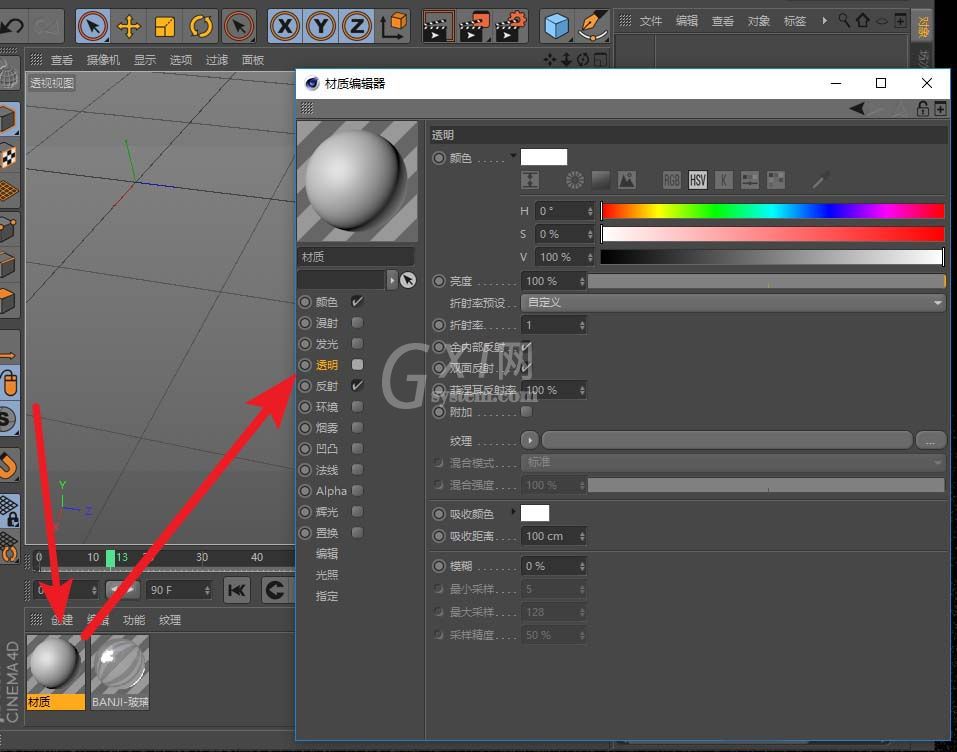Open the viewport 摄像机 menu
This screenshot has height=752, width=957.
click(103, 60)
